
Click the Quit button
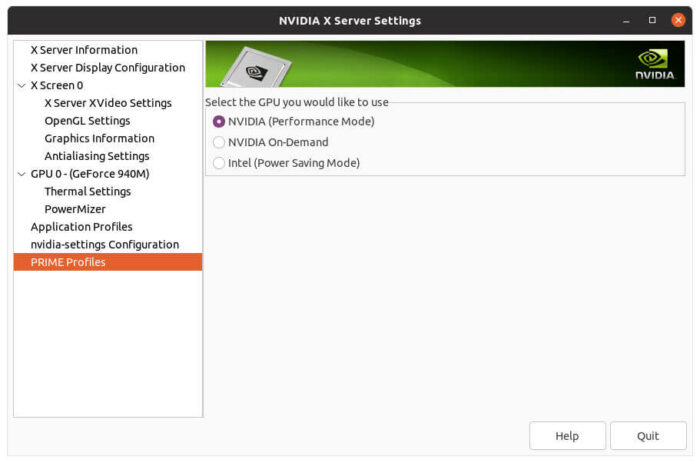[x=648, y=436]
